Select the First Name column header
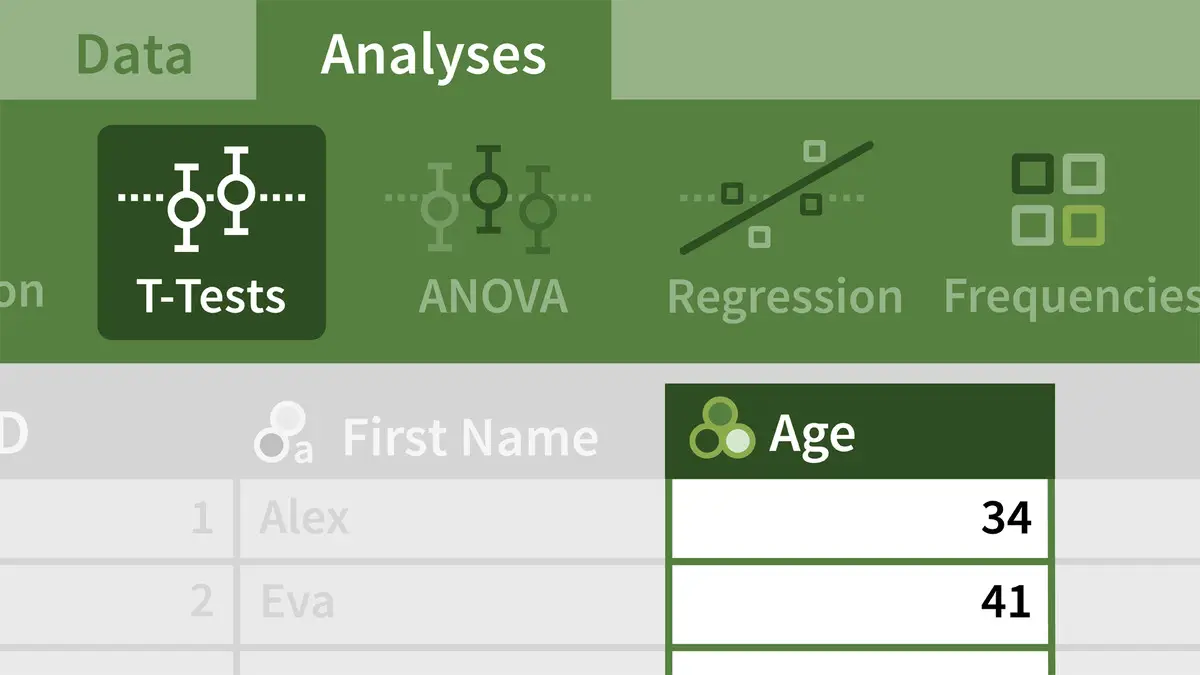 pyautogui.click(x=470, y=438)
